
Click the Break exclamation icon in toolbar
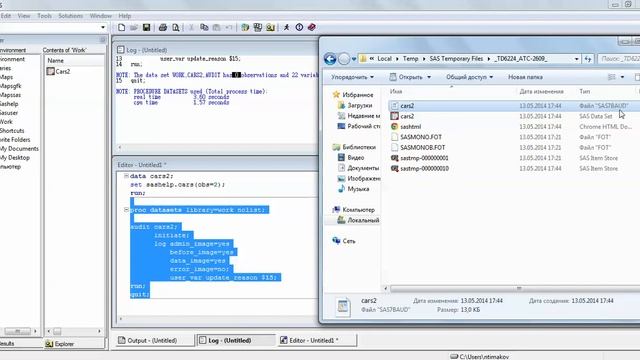pos(299,27)
